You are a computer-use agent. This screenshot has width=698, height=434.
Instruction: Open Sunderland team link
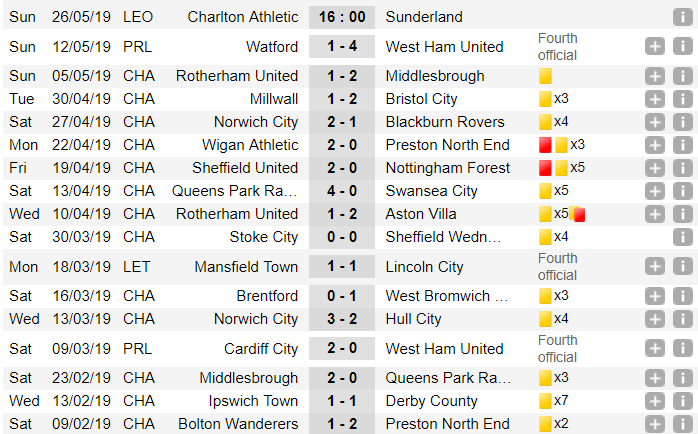pos(424,17)
